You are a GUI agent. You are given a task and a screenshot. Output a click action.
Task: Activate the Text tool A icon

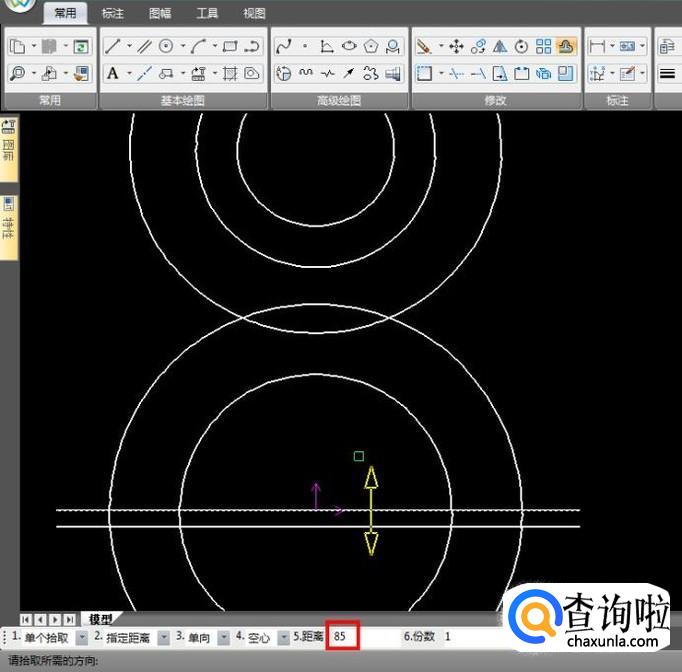pyautogui.click(x=112, y=73)
